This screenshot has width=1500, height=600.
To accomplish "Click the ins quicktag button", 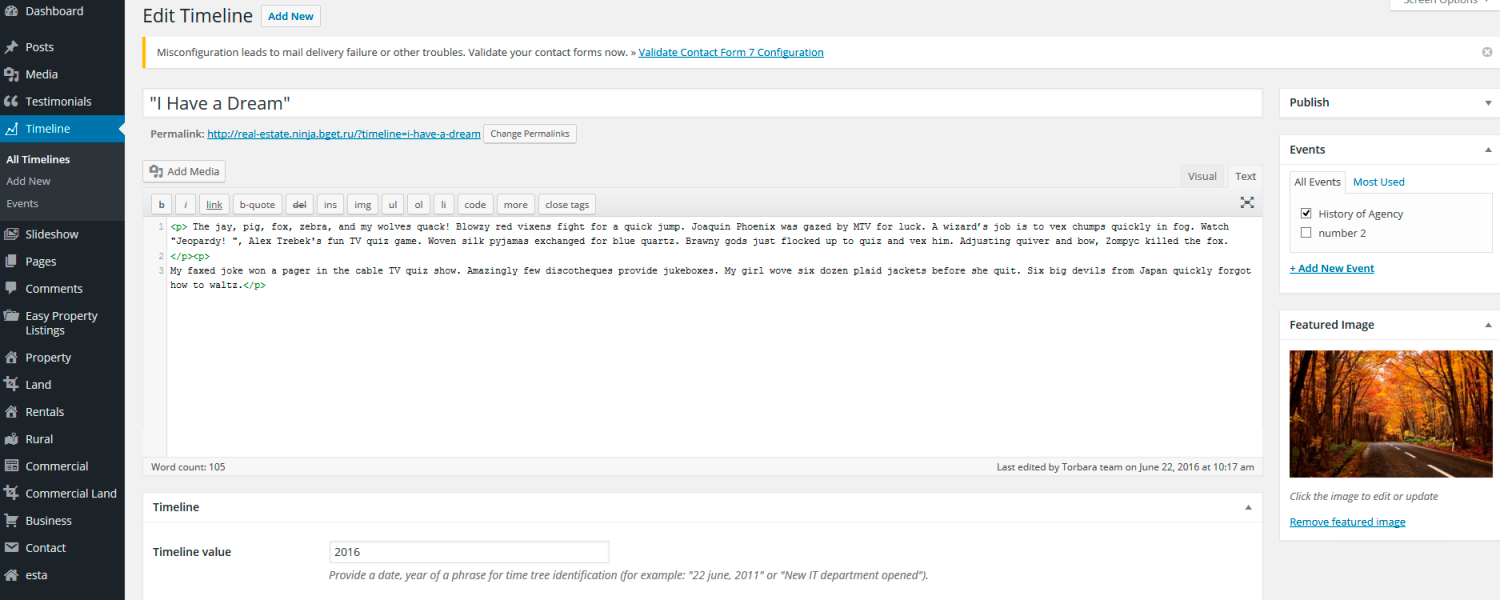I will 330,204.
